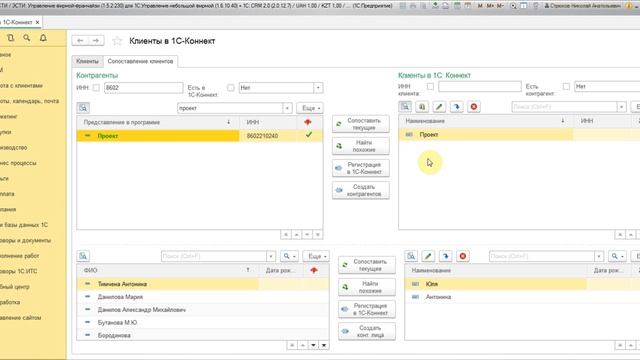Open the search dropdown arrow above the Наименование/ИНН table

pyautogui.click(x=621, y=107)
